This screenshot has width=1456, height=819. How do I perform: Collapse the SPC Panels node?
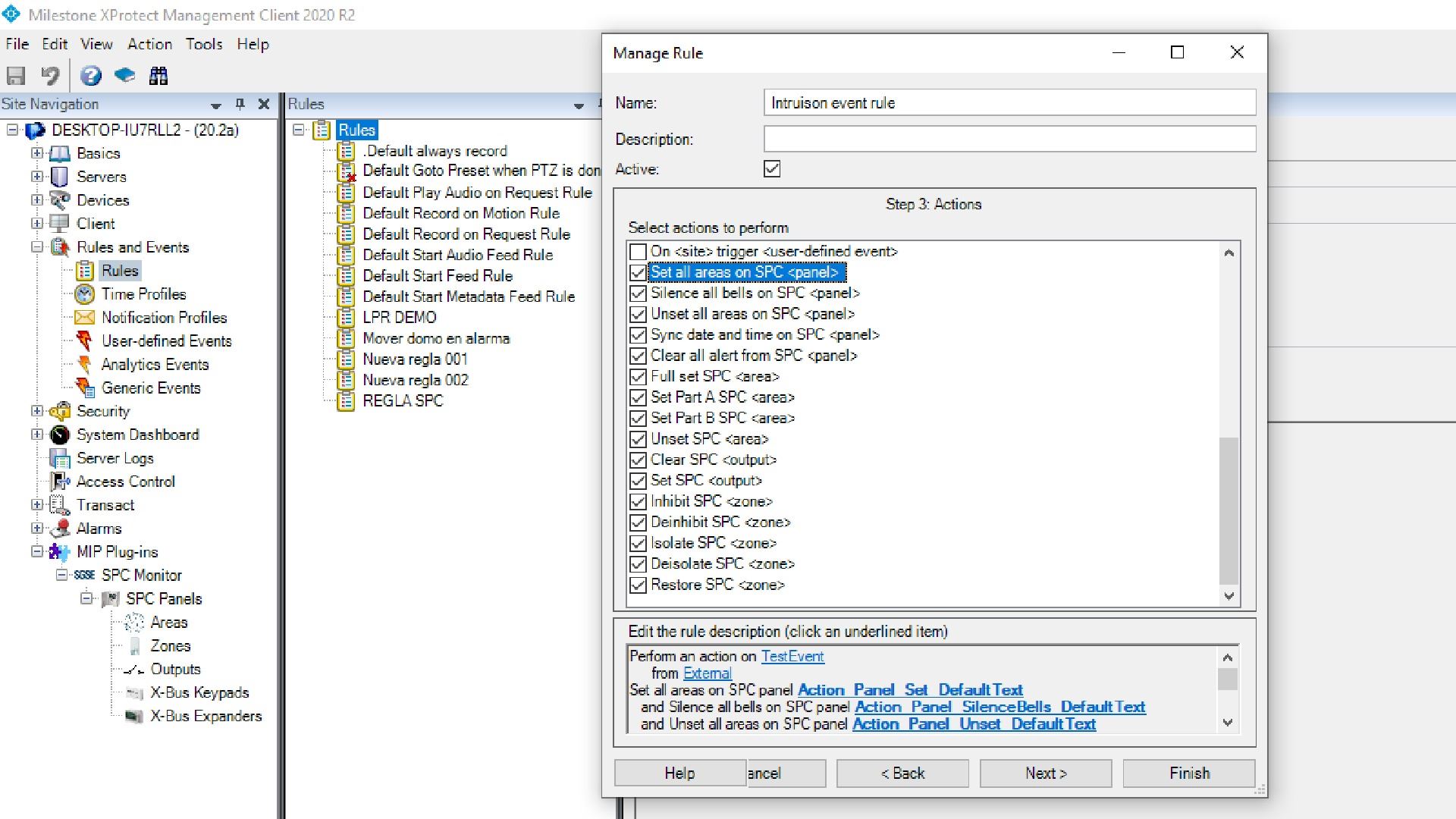point(86,599)
